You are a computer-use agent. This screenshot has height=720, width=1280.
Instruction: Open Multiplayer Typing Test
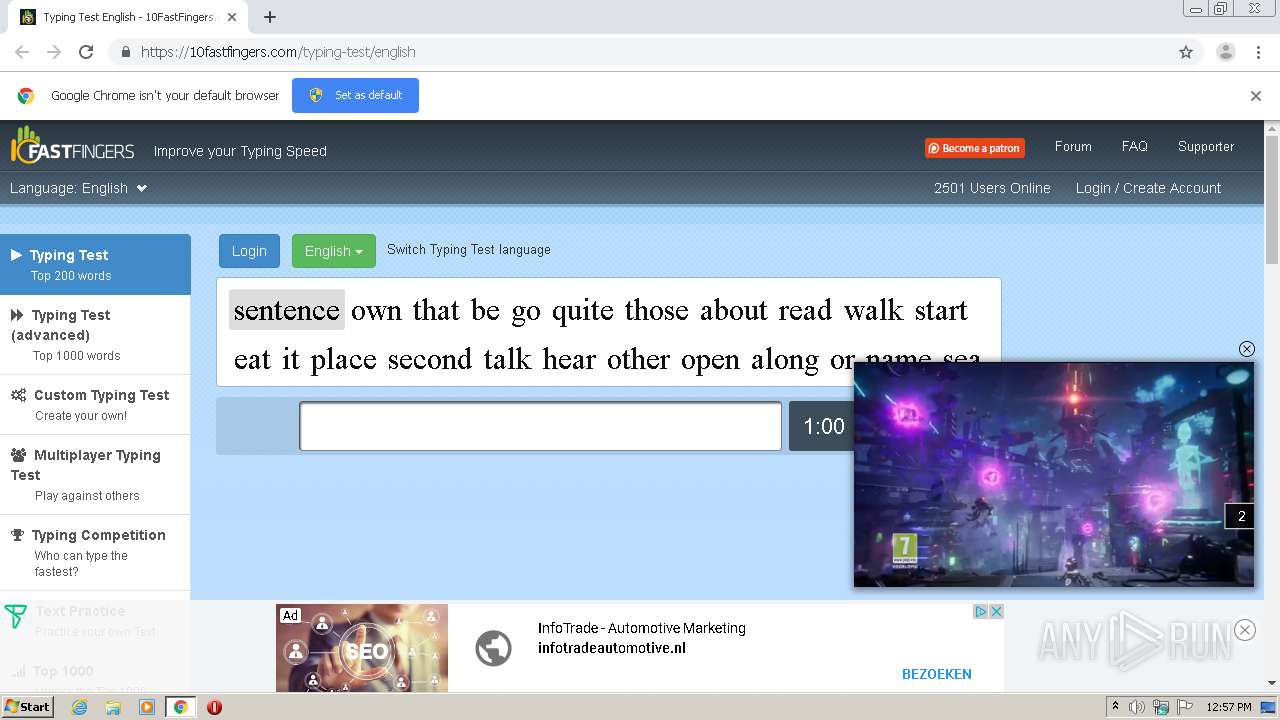[95, 474]
